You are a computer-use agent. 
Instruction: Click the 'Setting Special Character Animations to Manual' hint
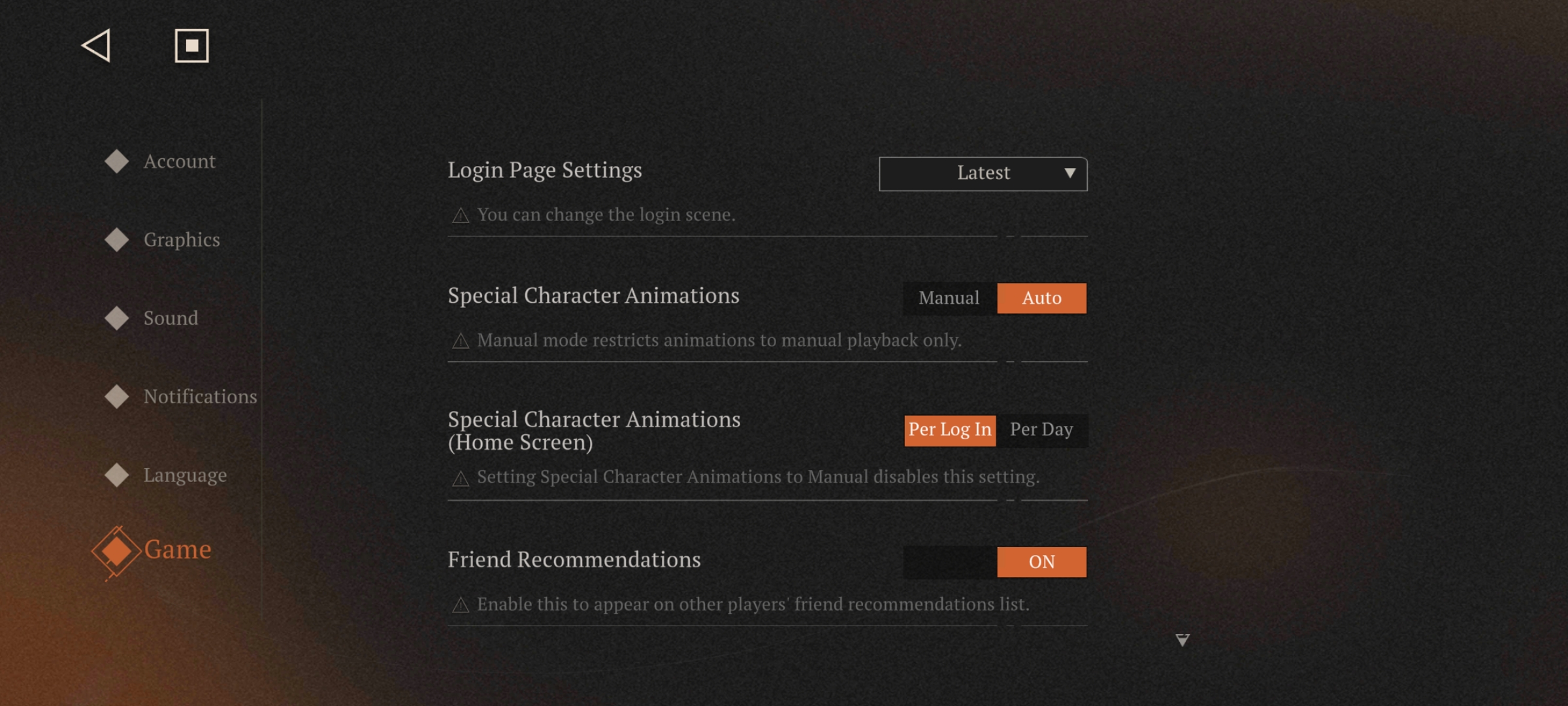759,477
